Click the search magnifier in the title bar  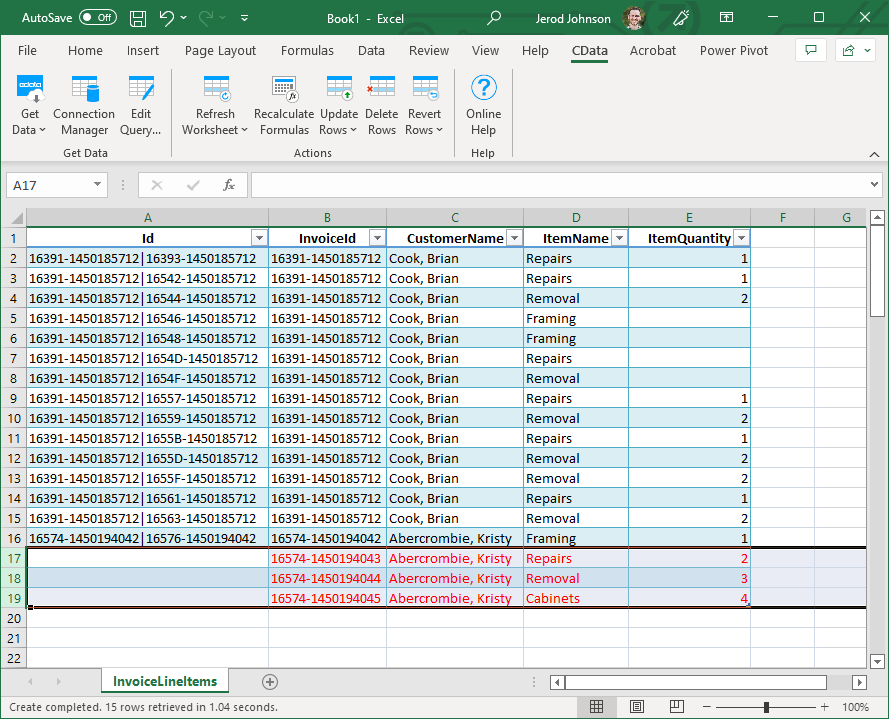(494, 18)
